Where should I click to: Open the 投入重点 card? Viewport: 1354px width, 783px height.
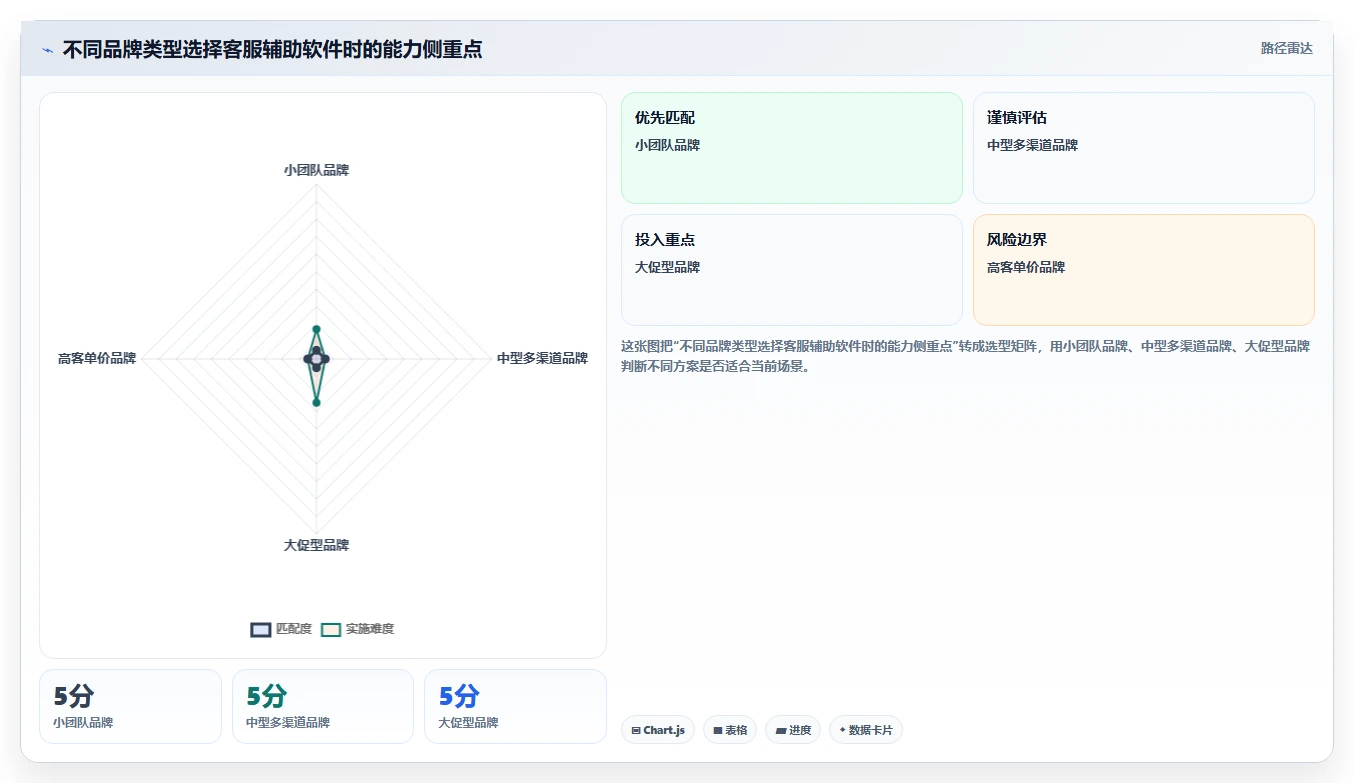[x=791, y=270]
